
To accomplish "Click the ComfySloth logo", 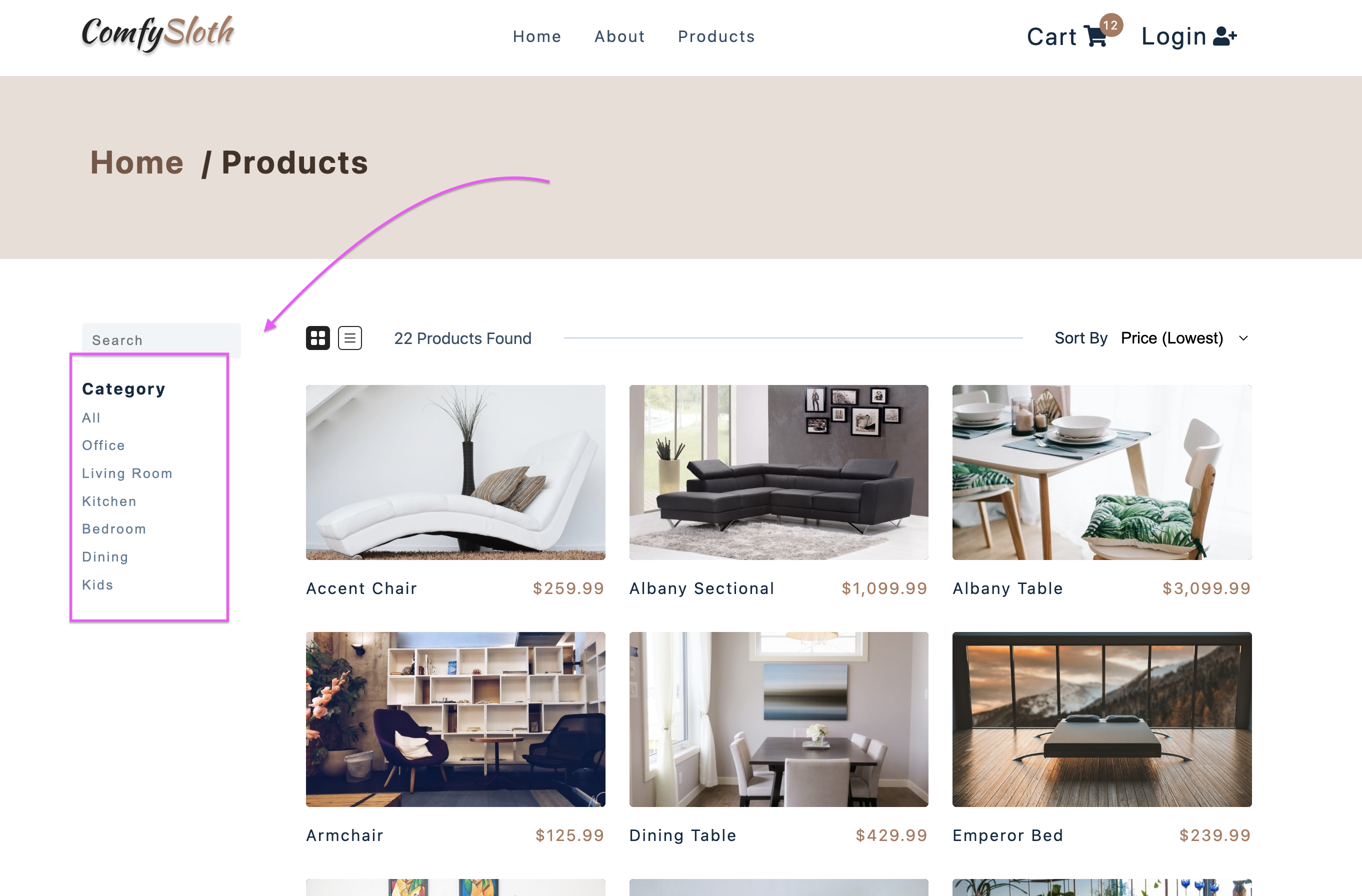I will point(158,34).
